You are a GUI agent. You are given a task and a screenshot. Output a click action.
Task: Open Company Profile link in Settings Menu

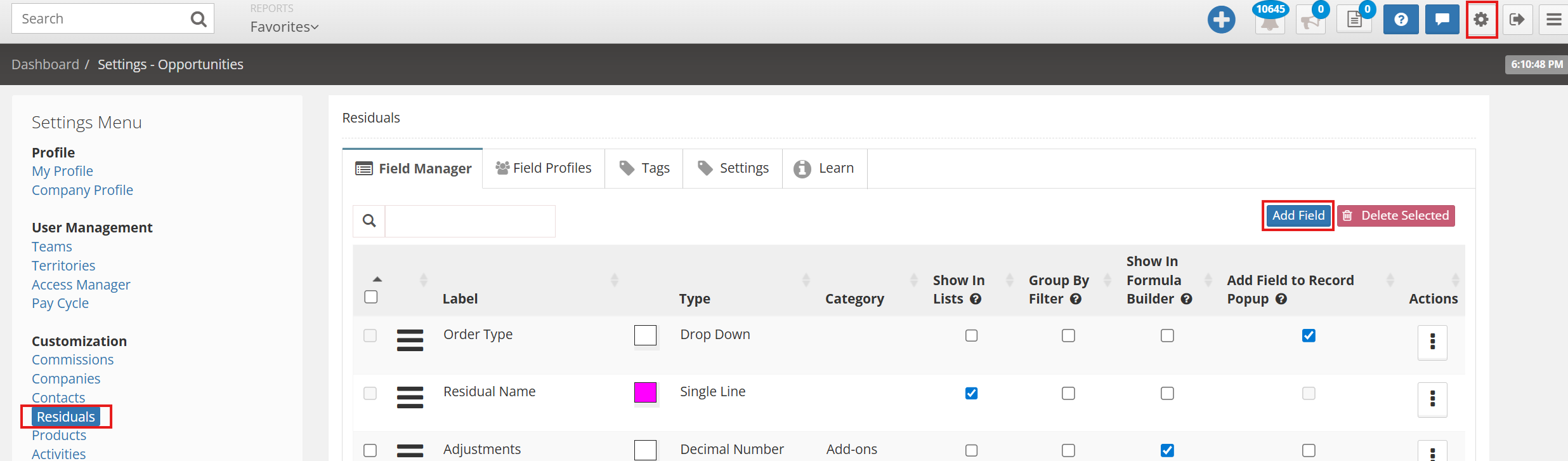[x=82, y=190]
